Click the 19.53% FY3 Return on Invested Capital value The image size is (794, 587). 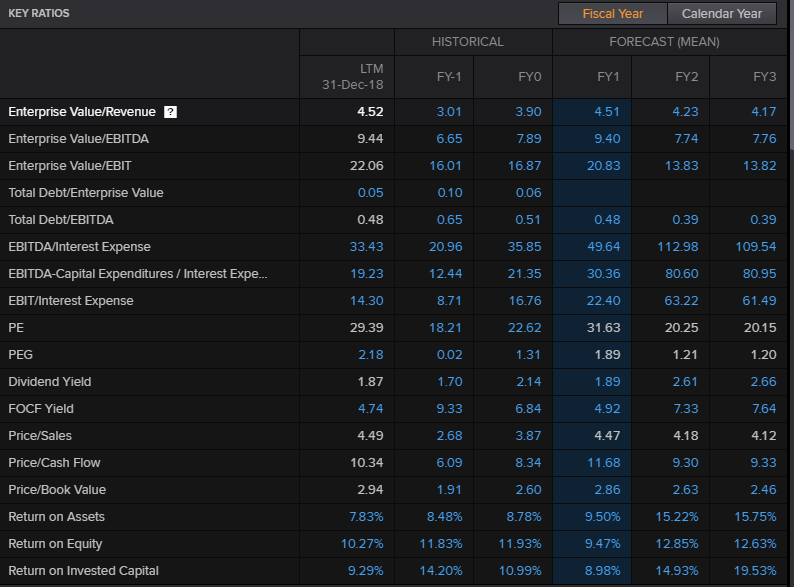(x=755, y=571)
